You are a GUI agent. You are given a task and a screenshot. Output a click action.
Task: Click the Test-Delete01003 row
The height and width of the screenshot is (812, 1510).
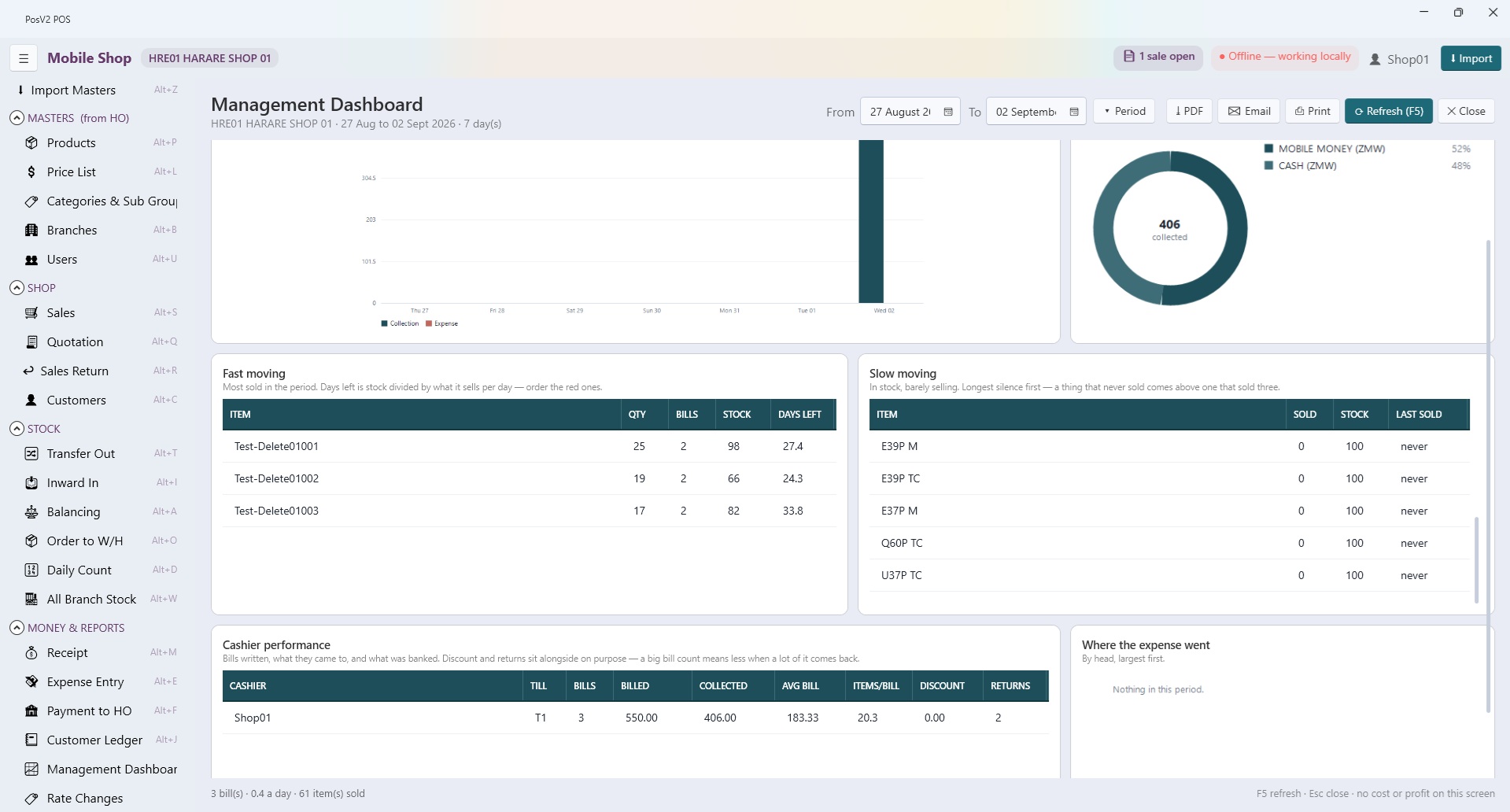pyautogui.click(x=529, y=511)
